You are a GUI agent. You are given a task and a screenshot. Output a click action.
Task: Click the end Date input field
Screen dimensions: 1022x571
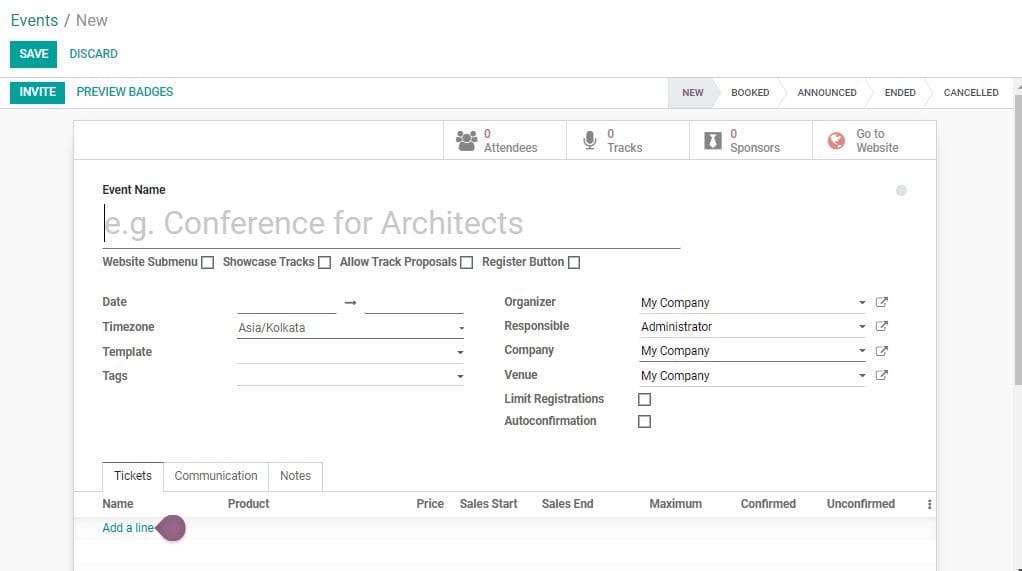pos(414,302)
